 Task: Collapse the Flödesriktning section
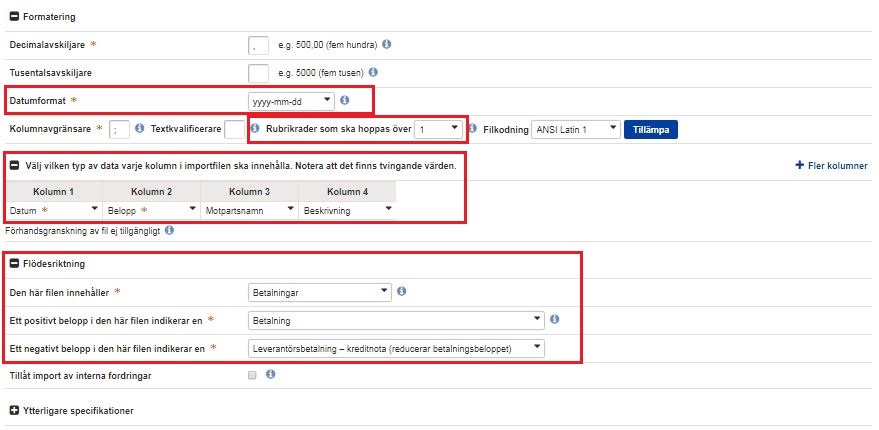pyautogui.click(x=14, y=264)
